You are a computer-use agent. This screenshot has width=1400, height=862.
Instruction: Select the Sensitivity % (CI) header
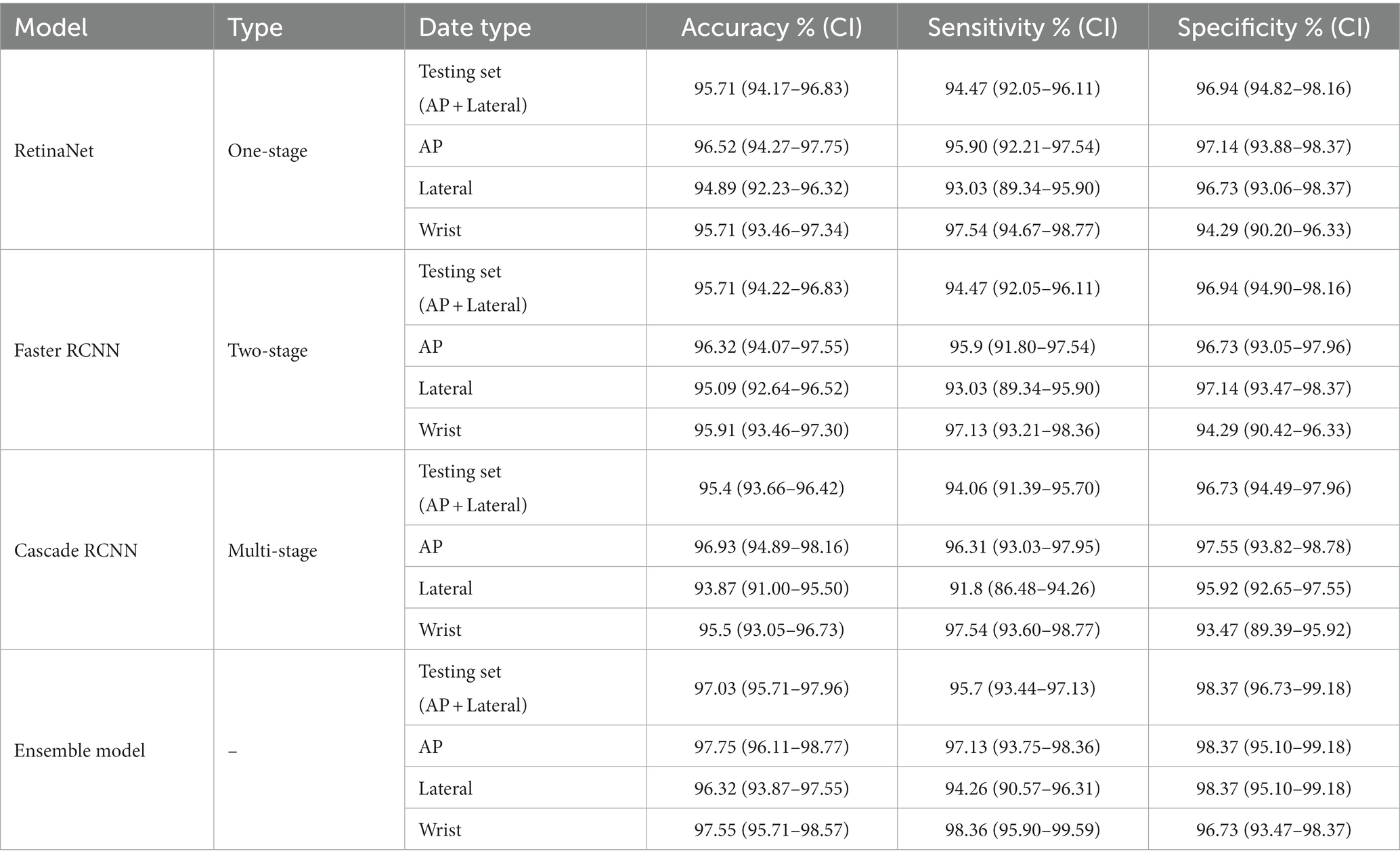click(x=1022, y=28)
